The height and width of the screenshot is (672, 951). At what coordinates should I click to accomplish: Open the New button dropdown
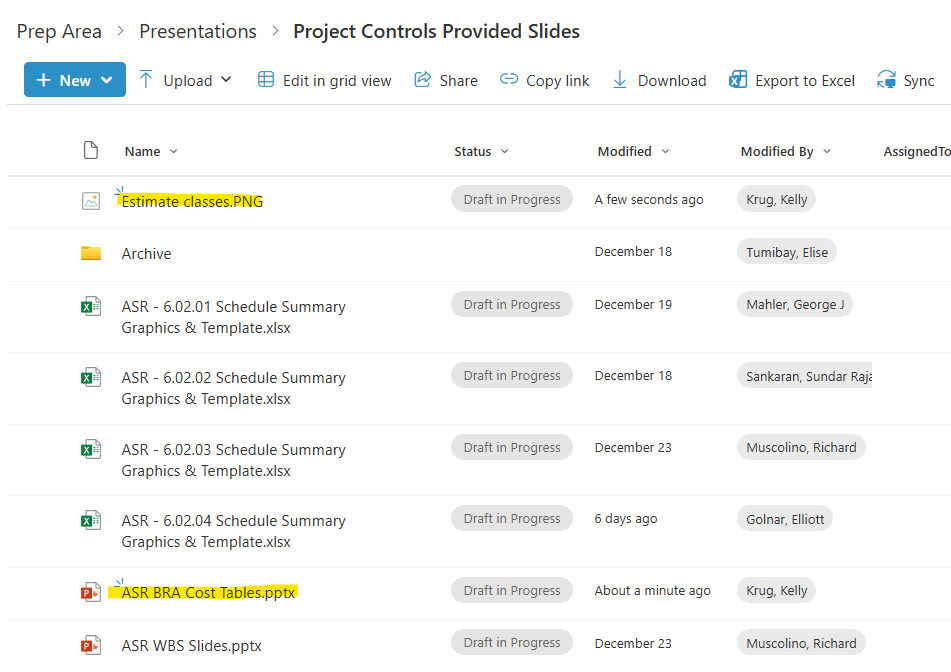(x=107, y=81)
